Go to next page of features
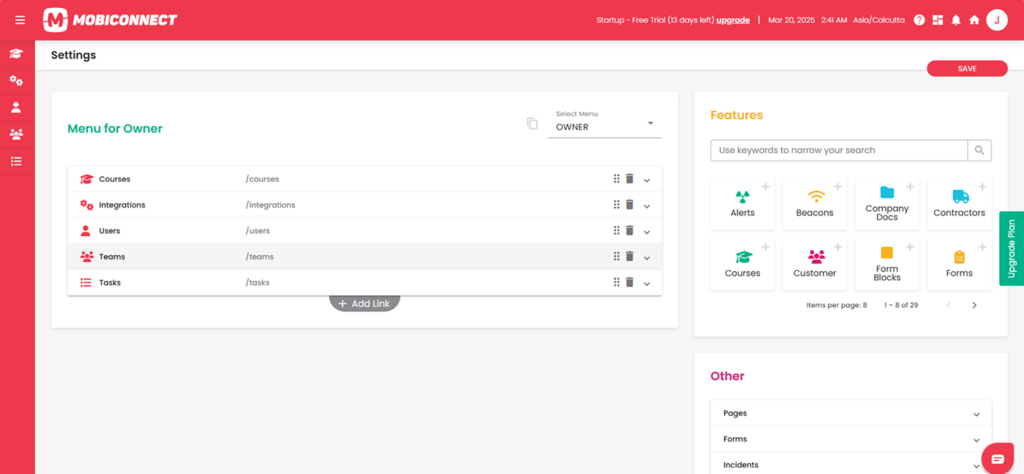This screenshot has height=474, width=1024. tap(974, 305)
